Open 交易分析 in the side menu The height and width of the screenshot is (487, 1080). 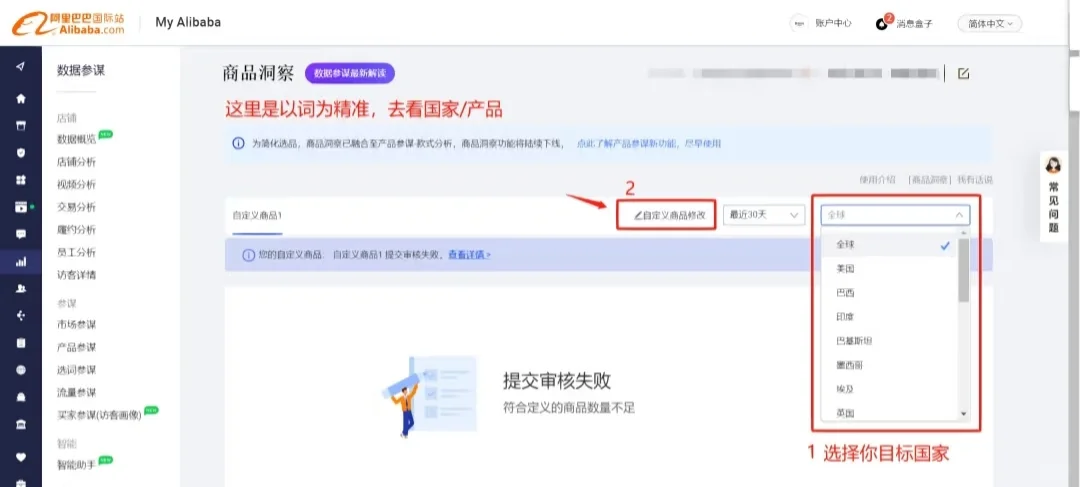76,207
